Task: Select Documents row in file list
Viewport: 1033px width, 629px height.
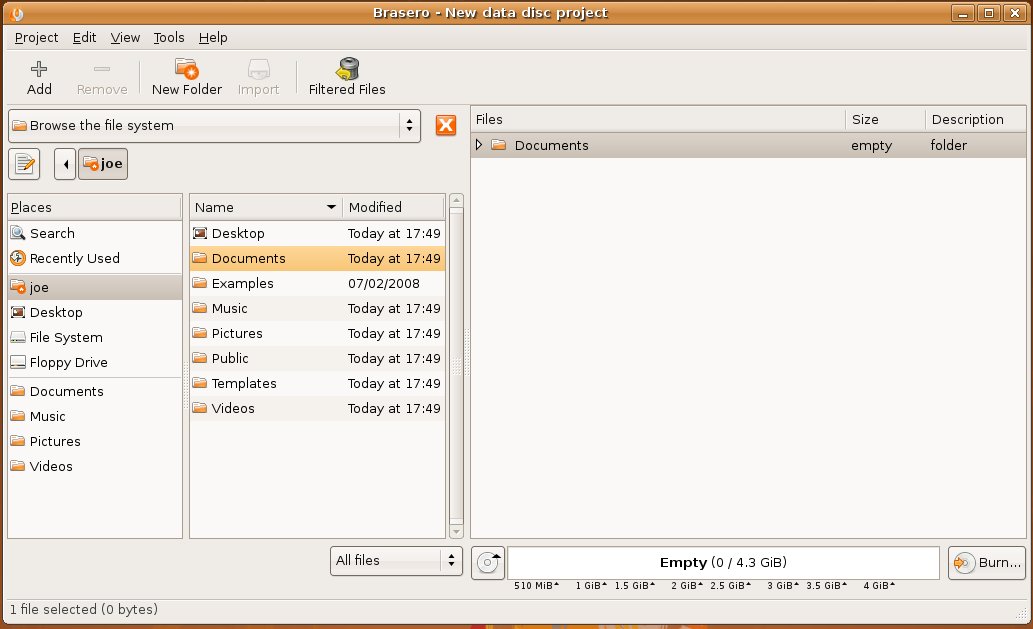Action: tap(318, 258)
